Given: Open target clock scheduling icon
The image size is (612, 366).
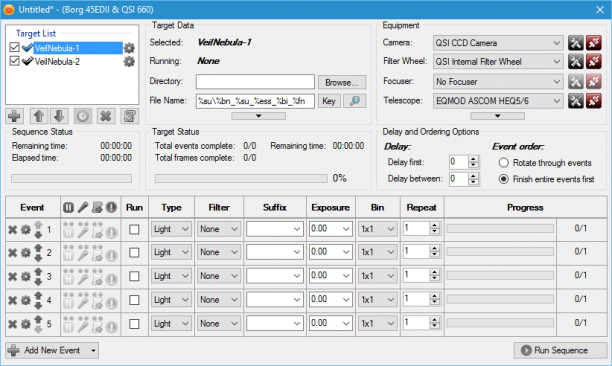Looking at the screenshot, I should pos(83,116).
